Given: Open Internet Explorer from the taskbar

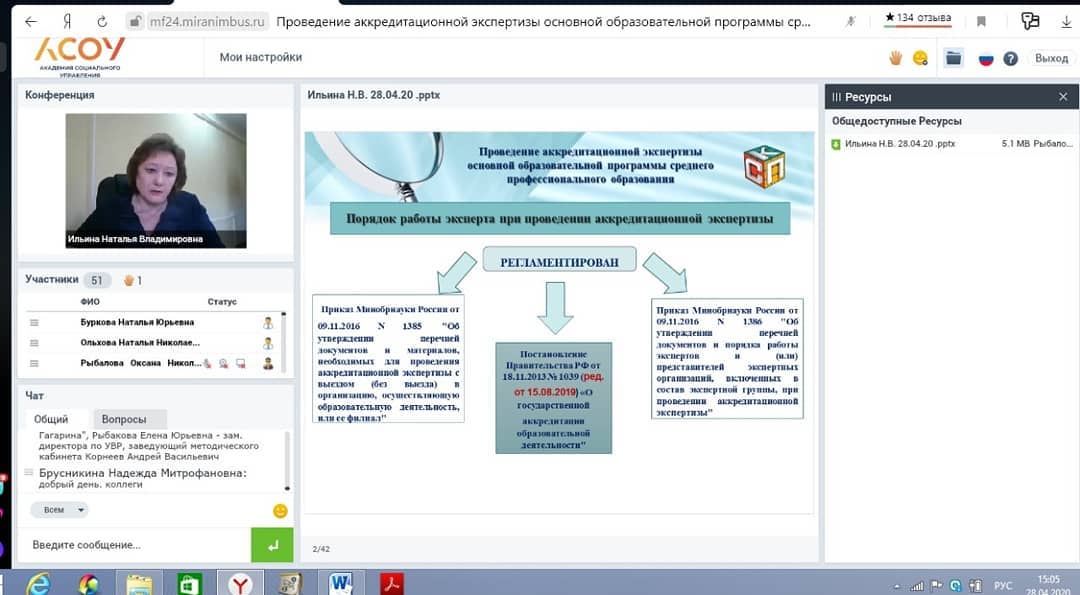Looking at the screenshot, I should [x=39, y=584].
